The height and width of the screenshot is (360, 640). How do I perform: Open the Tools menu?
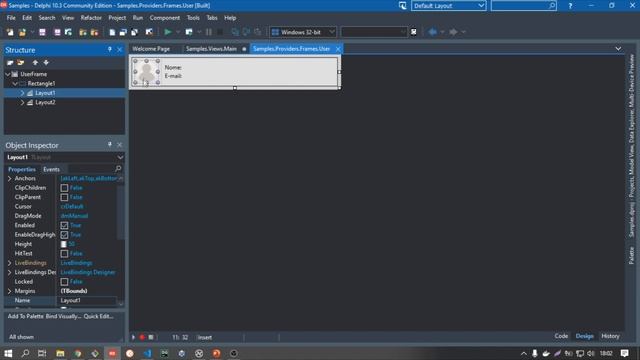(193, 18)
